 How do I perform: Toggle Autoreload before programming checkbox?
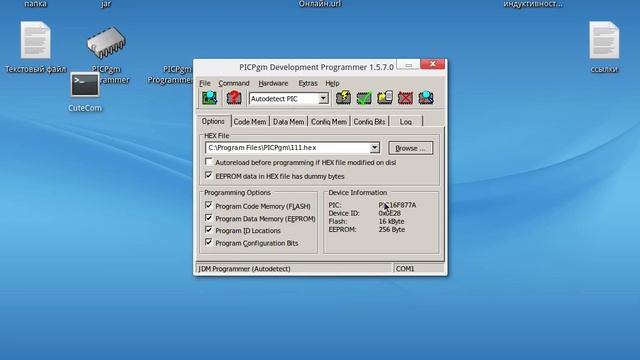coord(209,162)
